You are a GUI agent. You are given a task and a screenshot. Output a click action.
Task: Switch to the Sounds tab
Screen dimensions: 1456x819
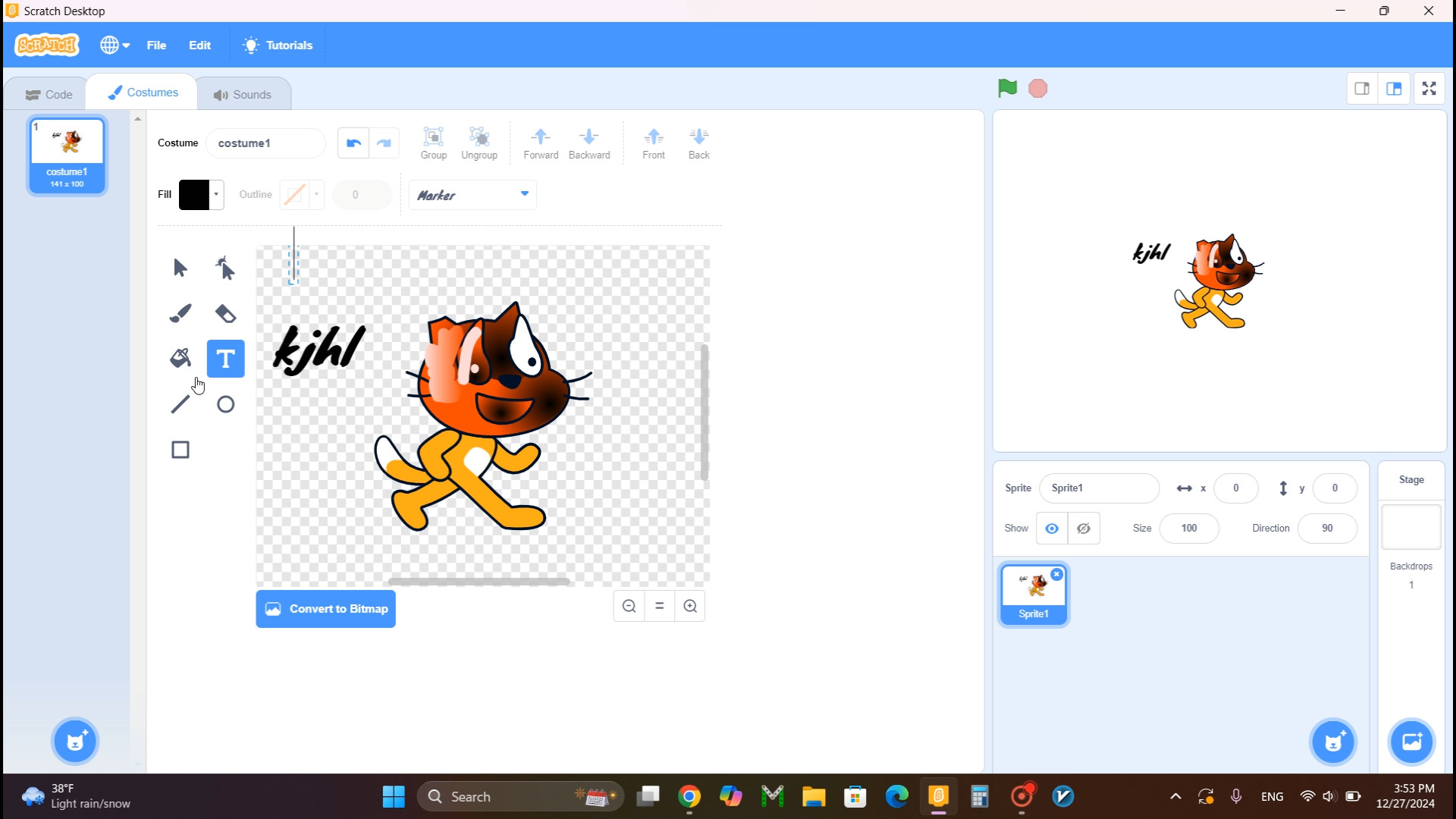[x=243, y=95]
